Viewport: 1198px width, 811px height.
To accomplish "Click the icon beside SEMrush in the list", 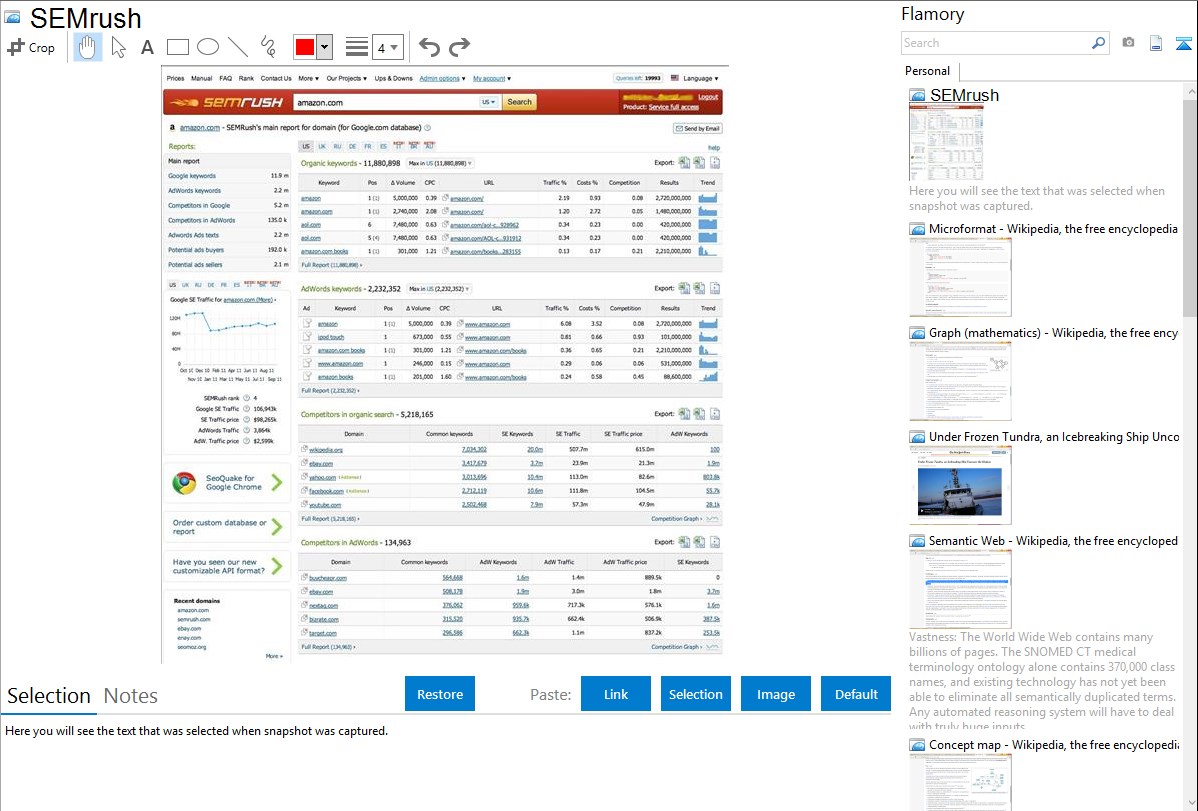I will tap(918, 96).
